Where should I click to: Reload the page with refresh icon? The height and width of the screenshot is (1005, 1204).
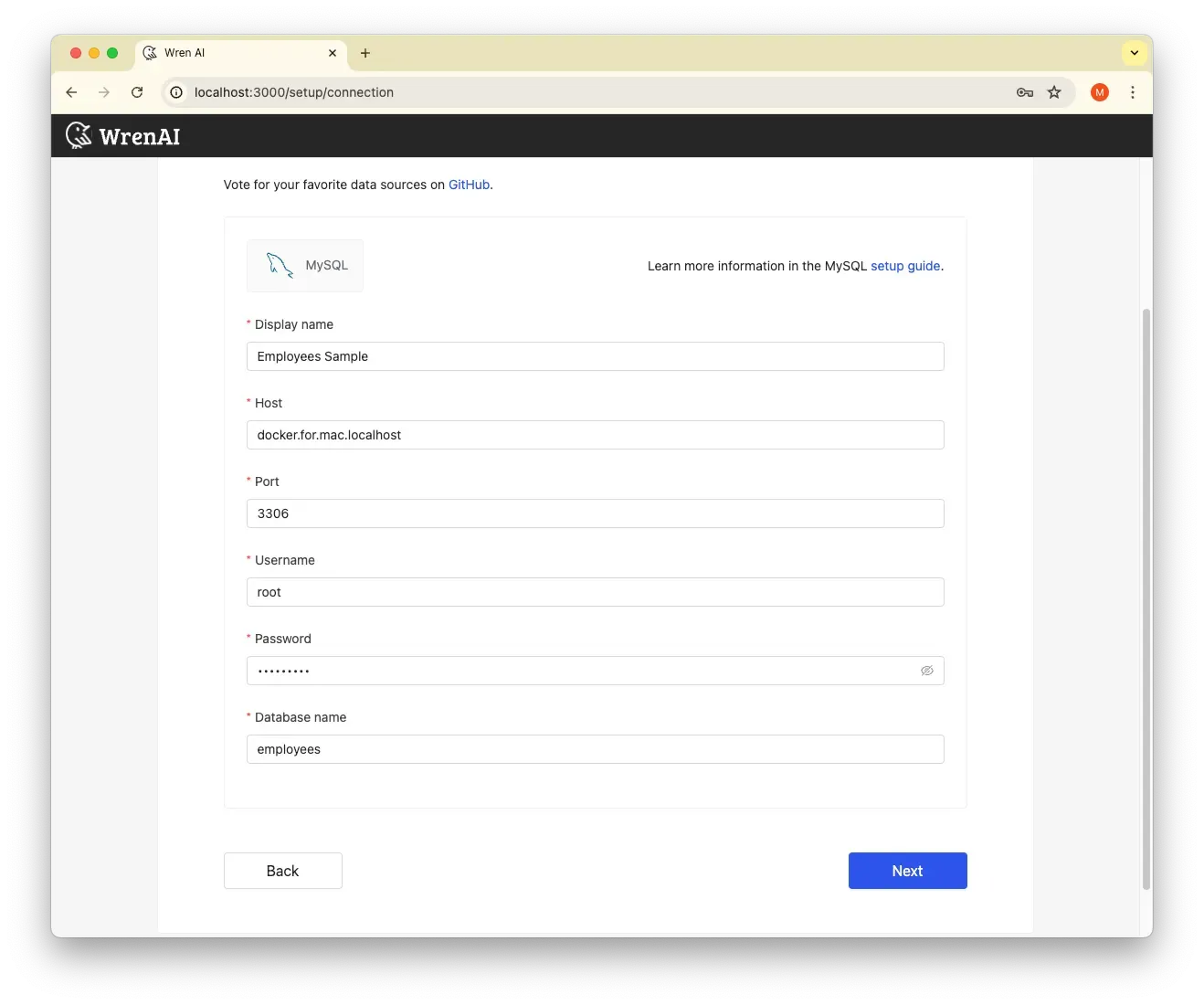[137, 92]
